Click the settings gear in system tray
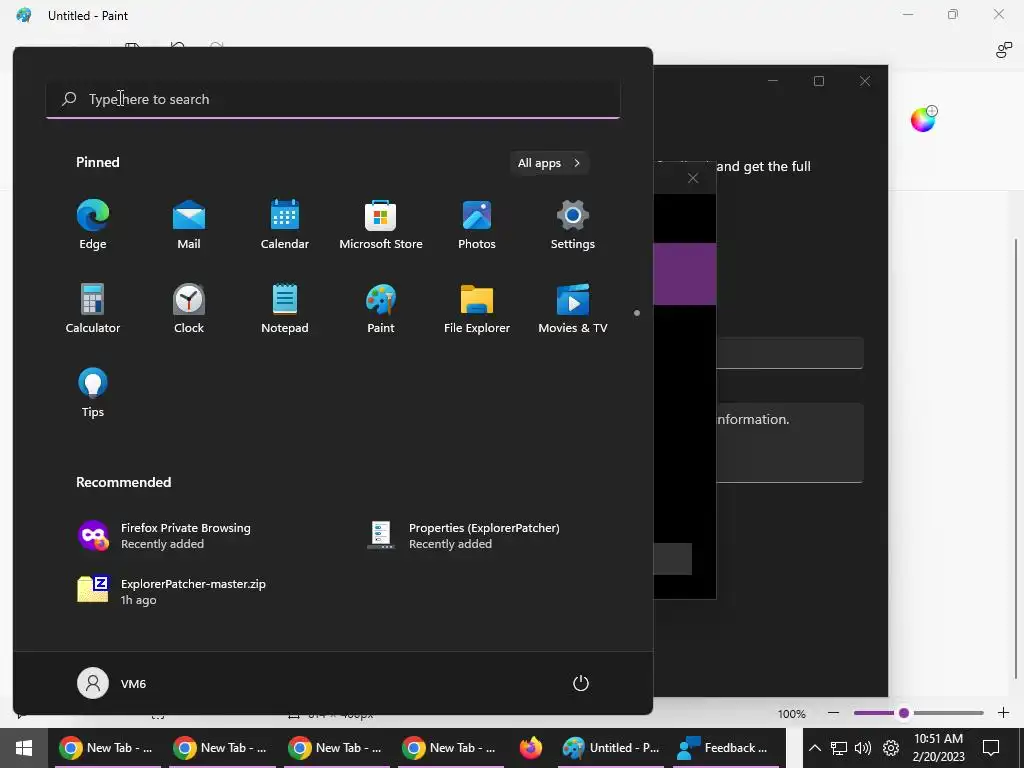This screenshot has width=1024, height=768. tap(891, 748)
